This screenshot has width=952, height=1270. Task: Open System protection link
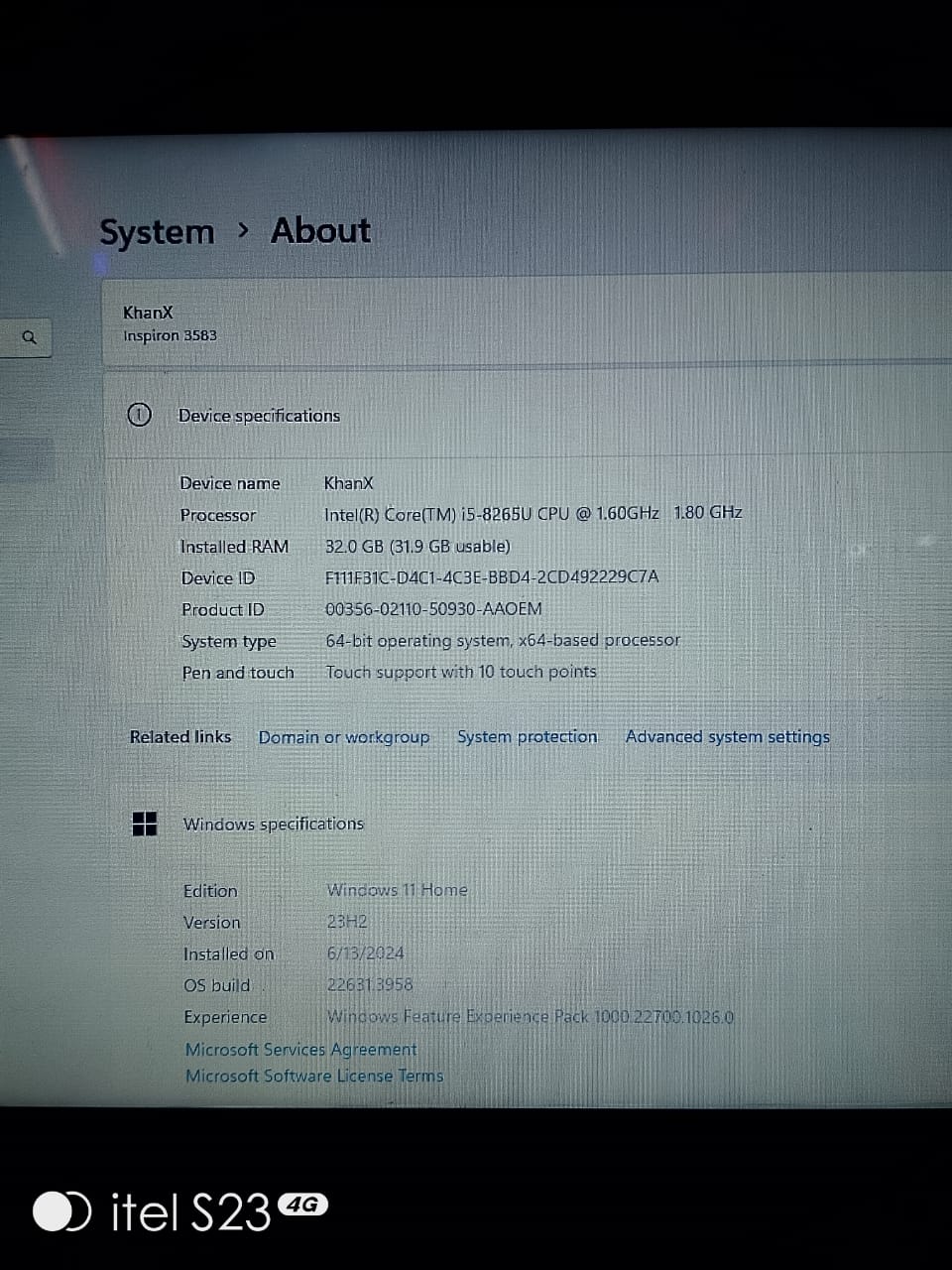[527, 736]
